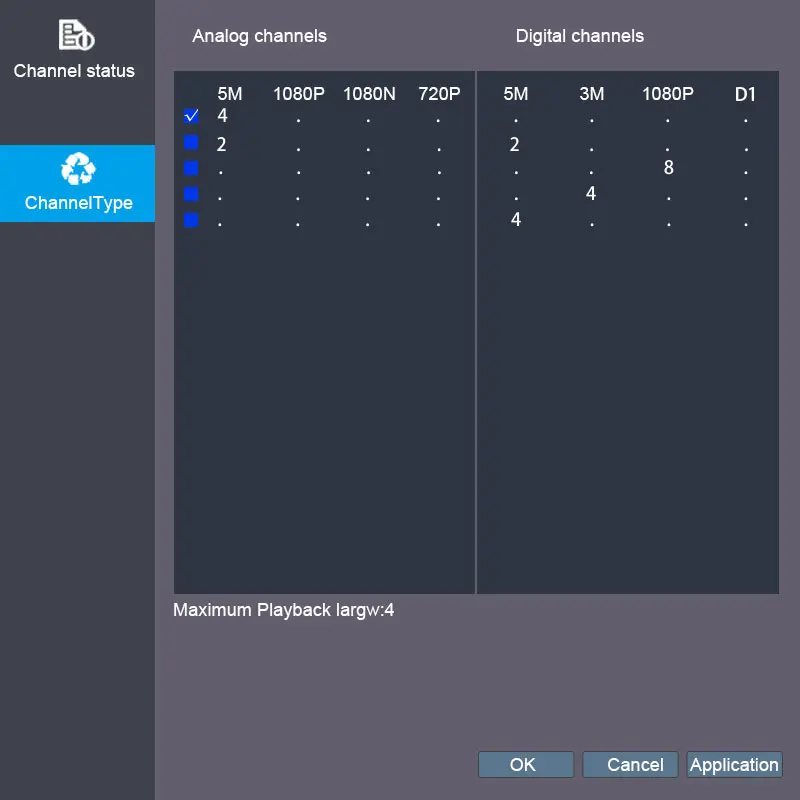800x800 pixels.
Task: Apply settings with Application button
Action: coord(734,764)
